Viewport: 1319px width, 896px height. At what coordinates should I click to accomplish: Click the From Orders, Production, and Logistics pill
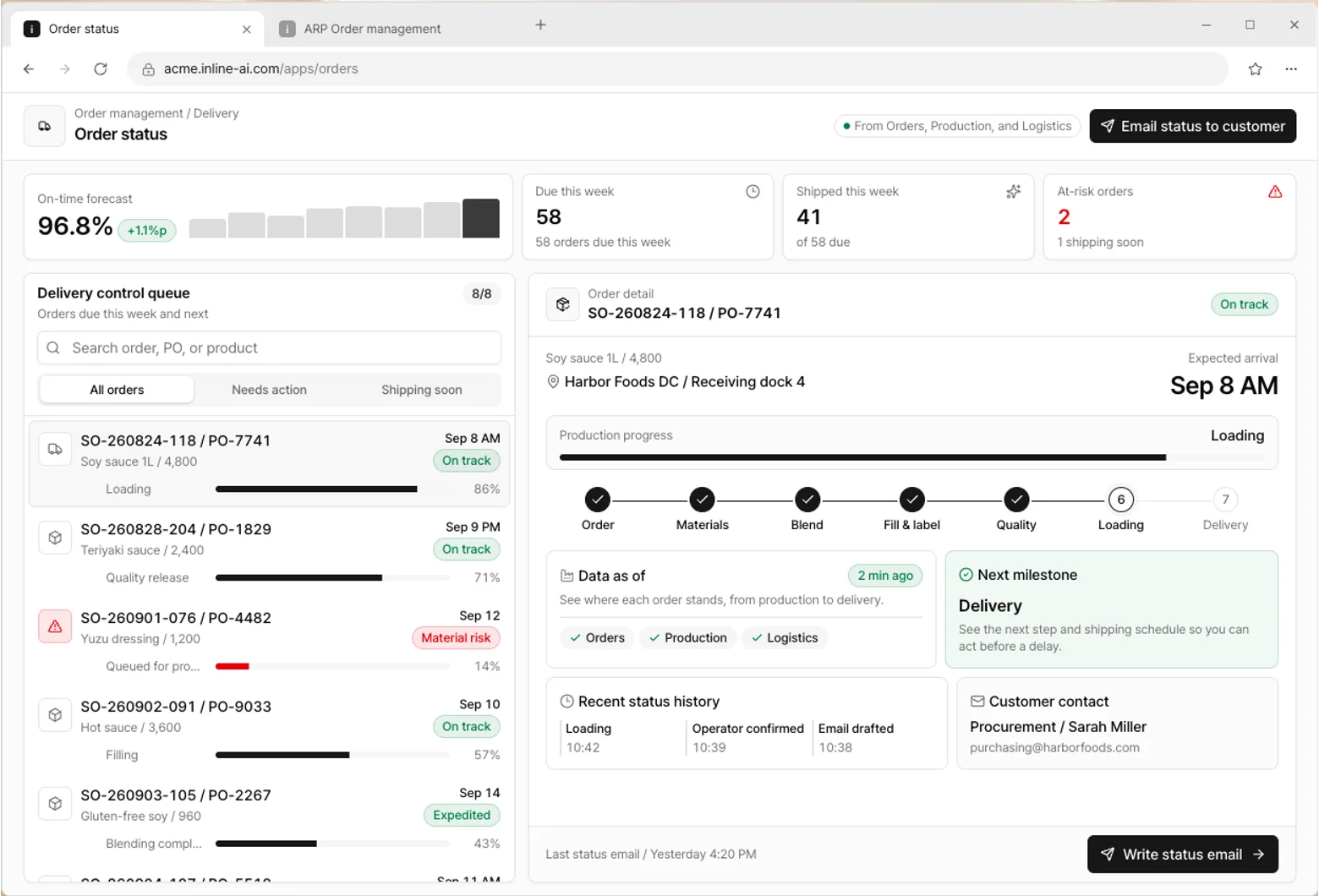957,126
